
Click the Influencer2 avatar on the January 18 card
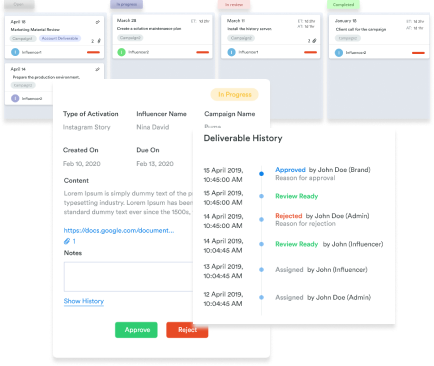(339, 53)
